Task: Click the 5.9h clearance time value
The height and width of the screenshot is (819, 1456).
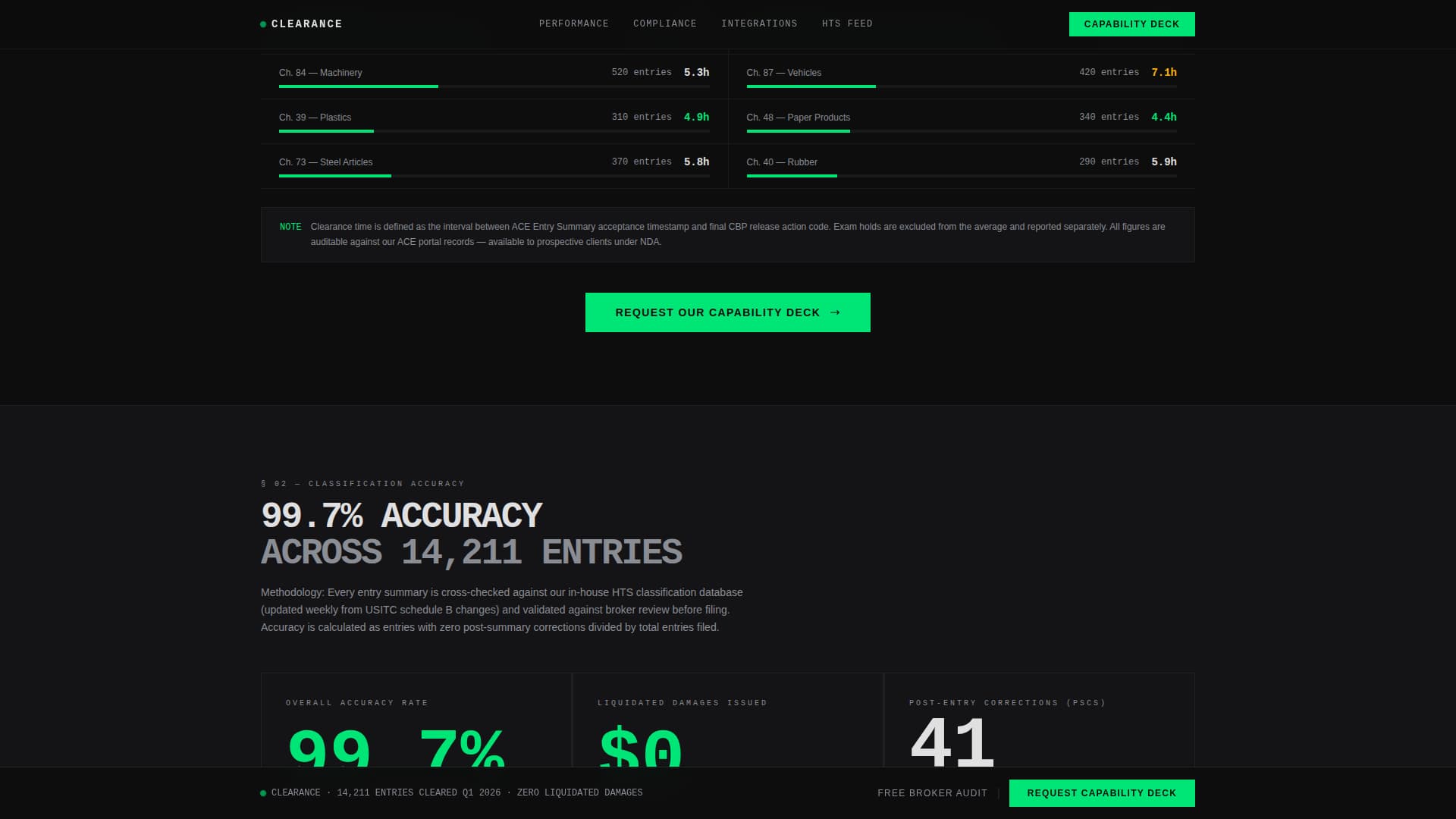Action: (x=1164, y=162)
